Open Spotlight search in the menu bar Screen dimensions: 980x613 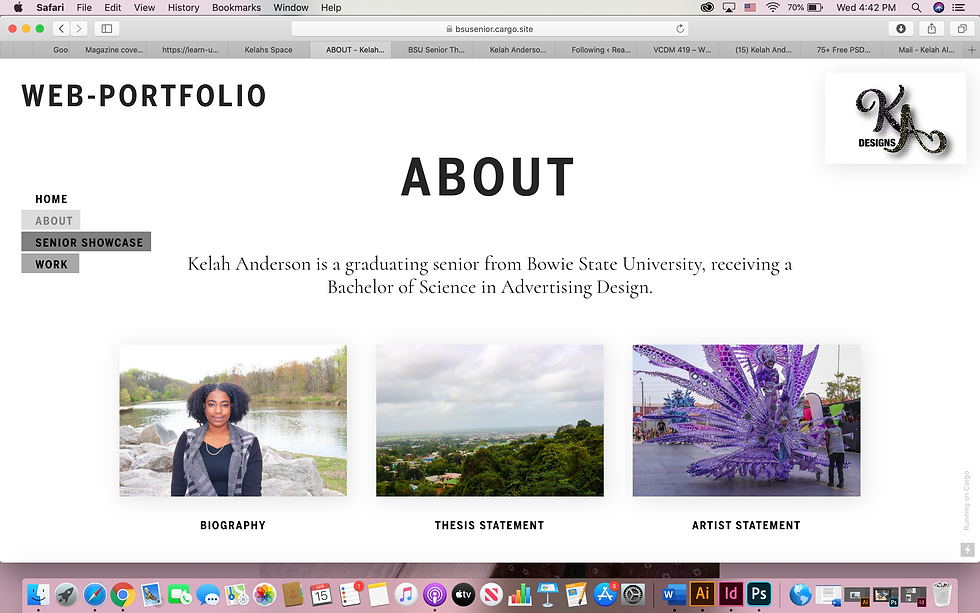(916, 7)
